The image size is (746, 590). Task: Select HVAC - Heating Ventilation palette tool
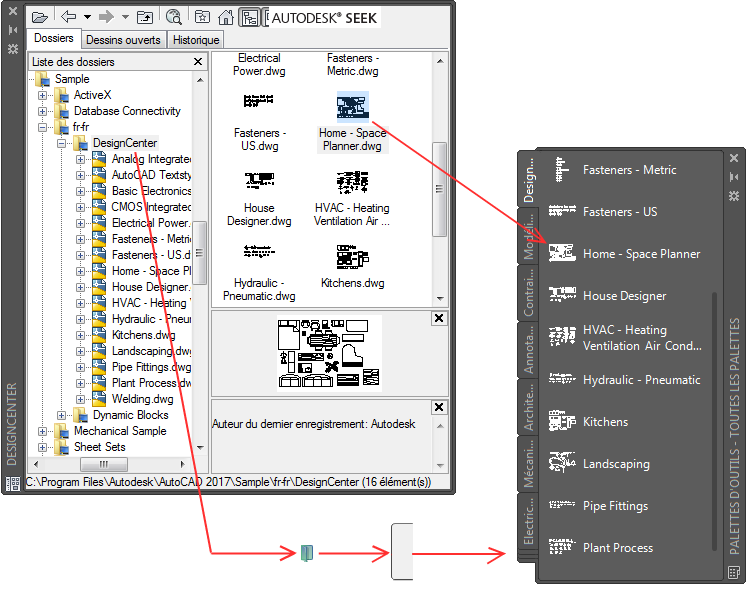tap(627, 337)
